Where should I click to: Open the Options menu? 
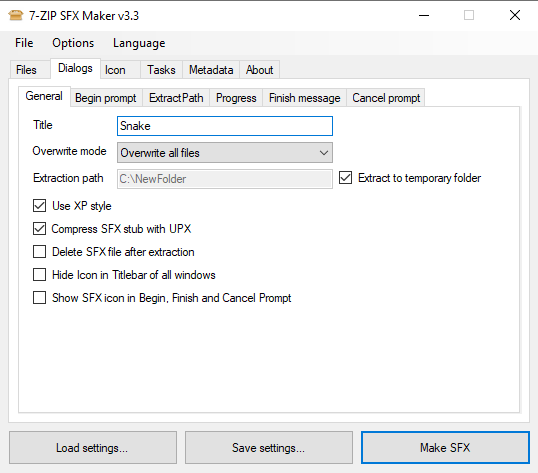coord(73,43)
